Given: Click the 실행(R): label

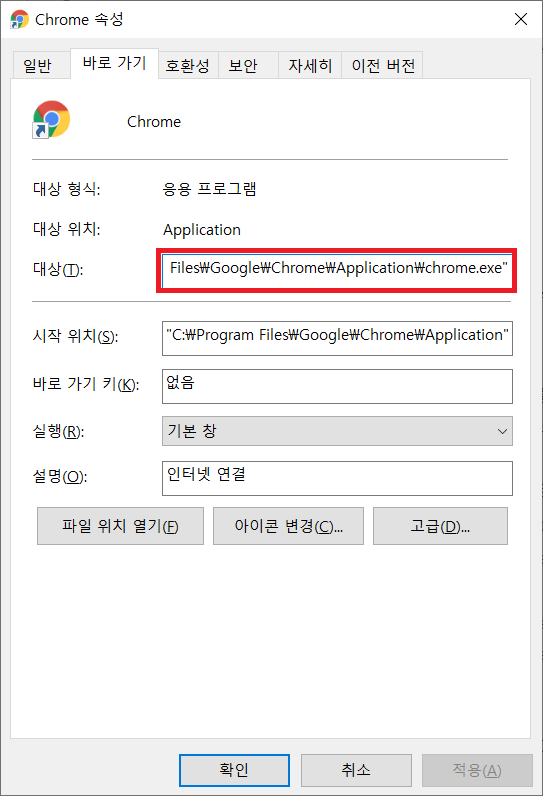Looking at the screenshot, I should pos(58,432).
